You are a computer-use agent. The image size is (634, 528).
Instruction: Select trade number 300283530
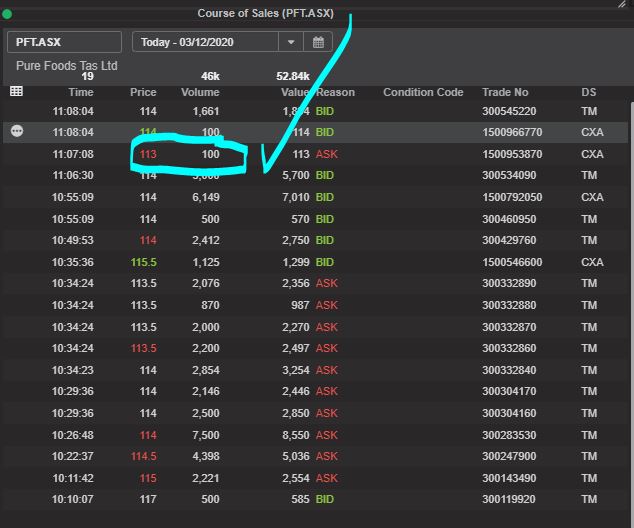click(x=509, y=435)
